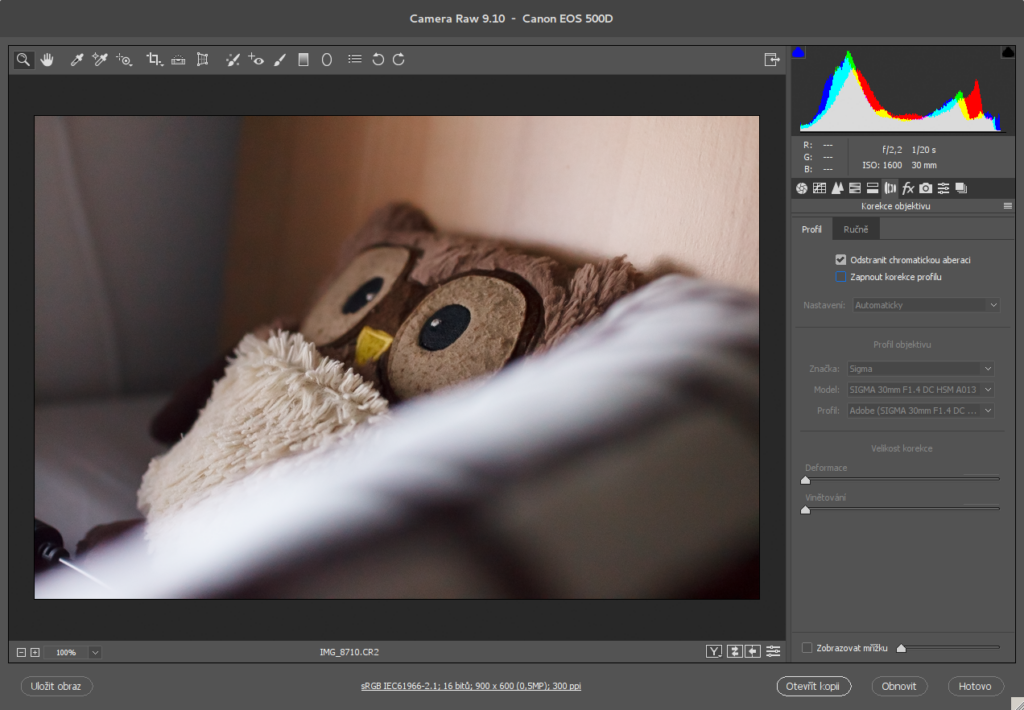Click the Uložit obraz button
1024x710 pixels.
coord(56,686)
